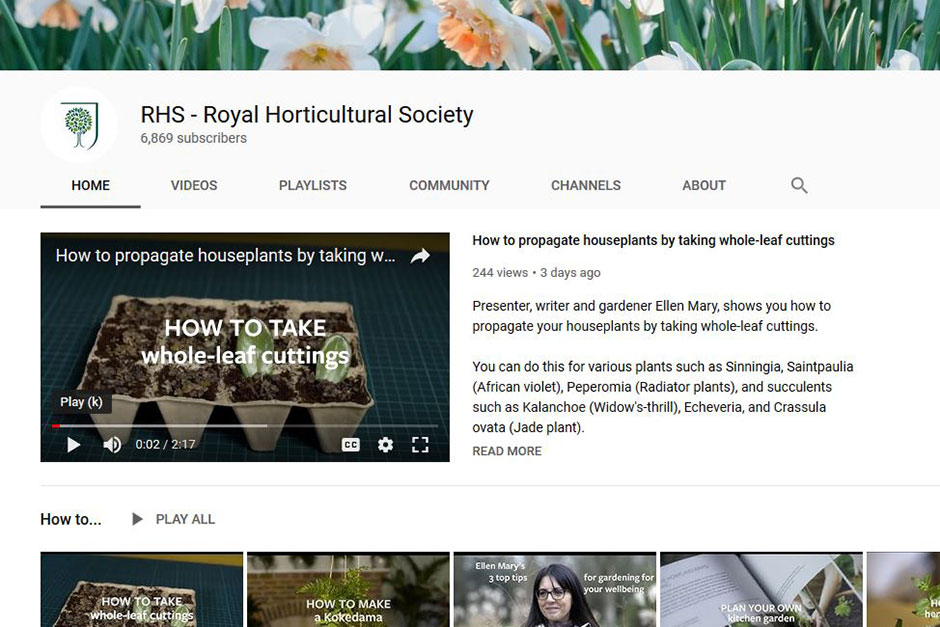Open the channel search magnifier icon
Image resolution: width=940 pixels, height=627 pixels.
tap(799, 185)
